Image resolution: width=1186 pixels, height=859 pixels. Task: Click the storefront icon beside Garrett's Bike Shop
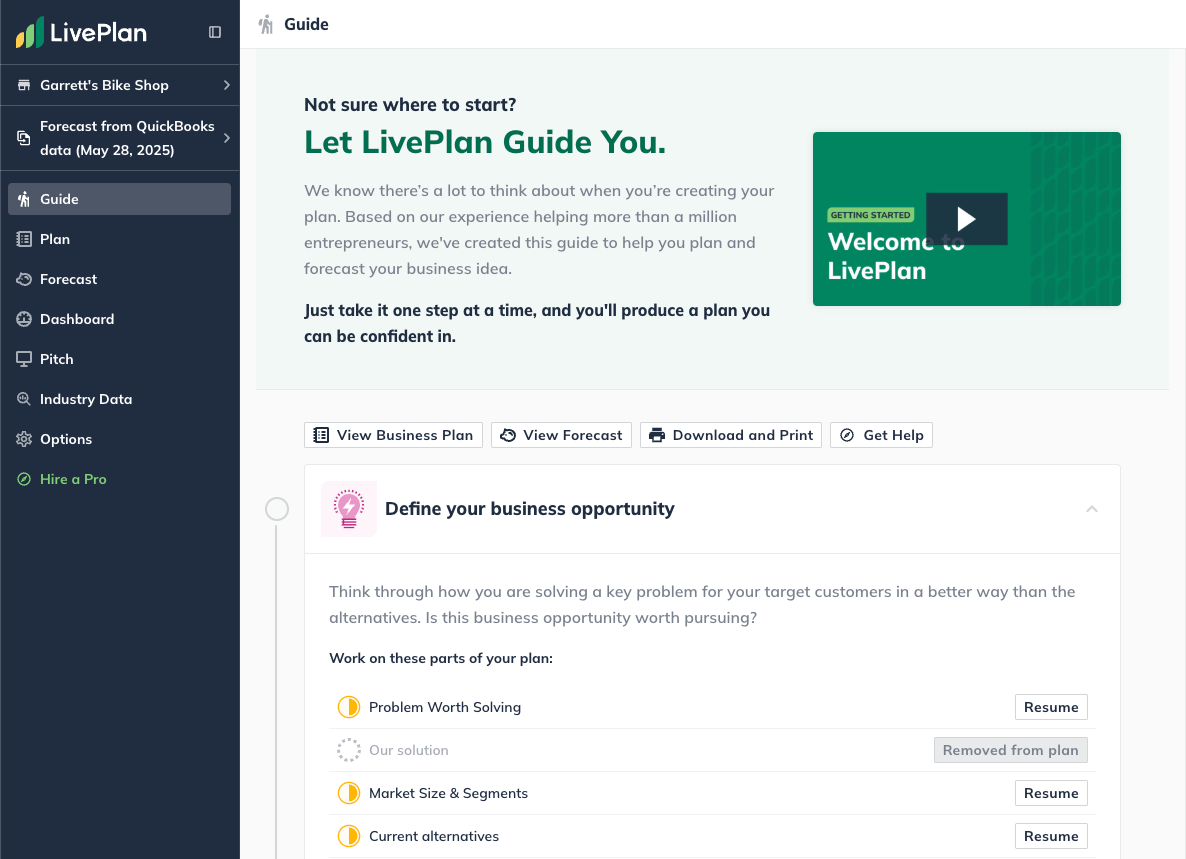click(x=24, y=85)
